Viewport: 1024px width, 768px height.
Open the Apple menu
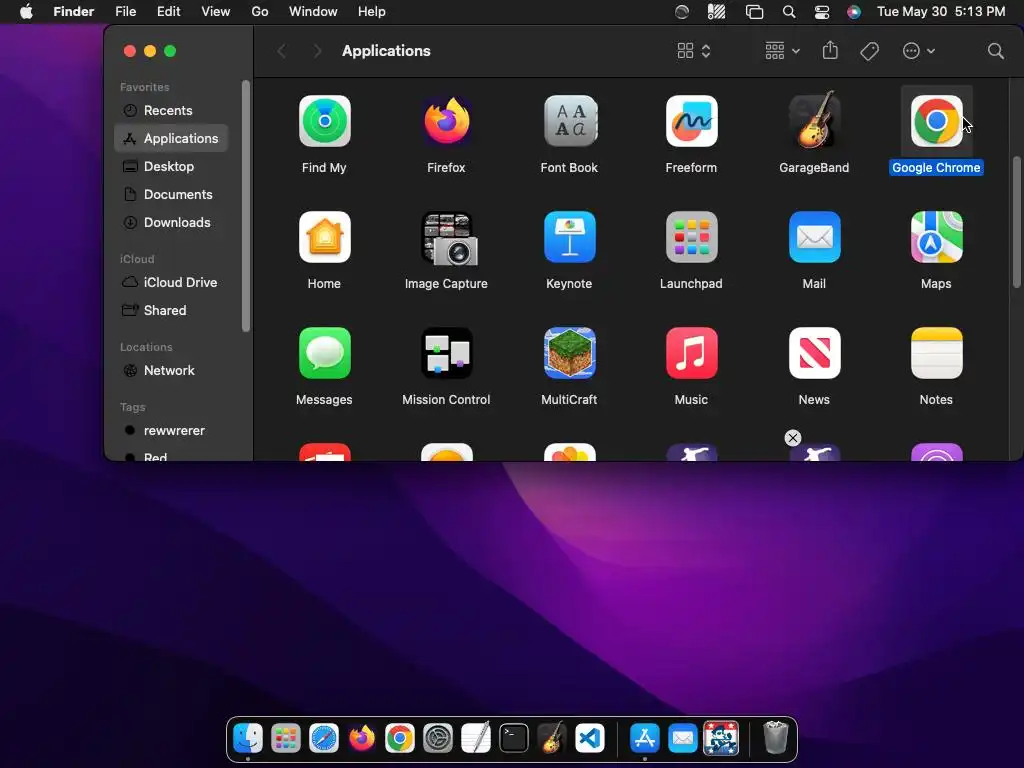point(26,12)
